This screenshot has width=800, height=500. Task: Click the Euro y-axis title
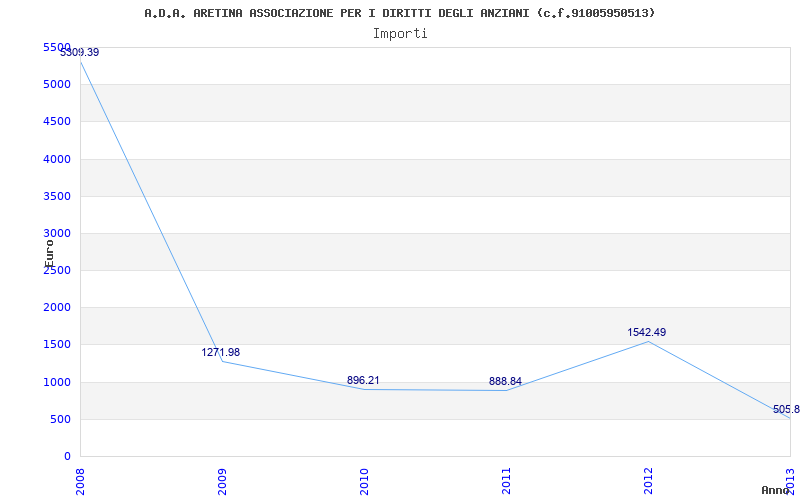click(x=48, y=254)
